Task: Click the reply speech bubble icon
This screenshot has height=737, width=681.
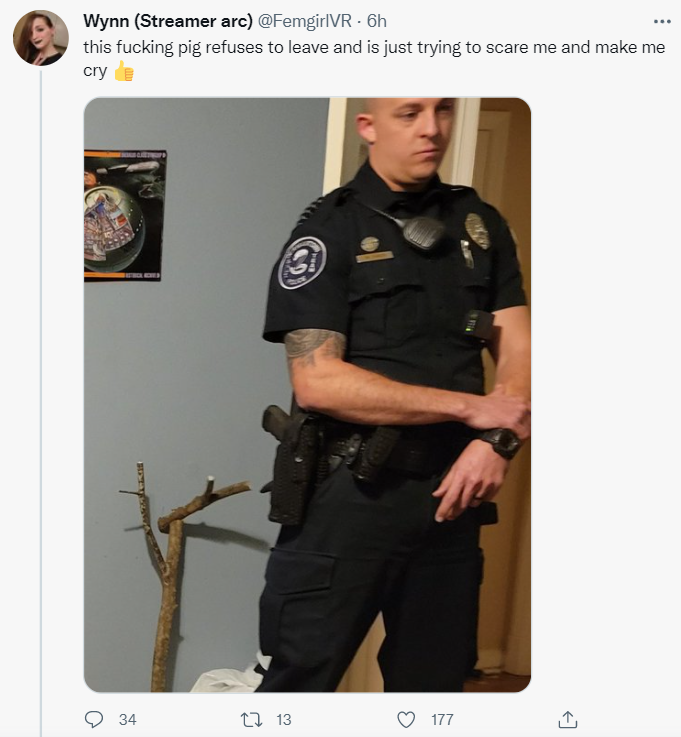Action: click(94, 719)
